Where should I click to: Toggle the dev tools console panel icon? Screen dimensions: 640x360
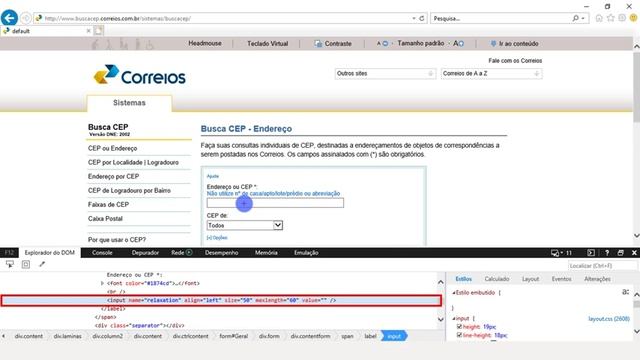[591, 253]
